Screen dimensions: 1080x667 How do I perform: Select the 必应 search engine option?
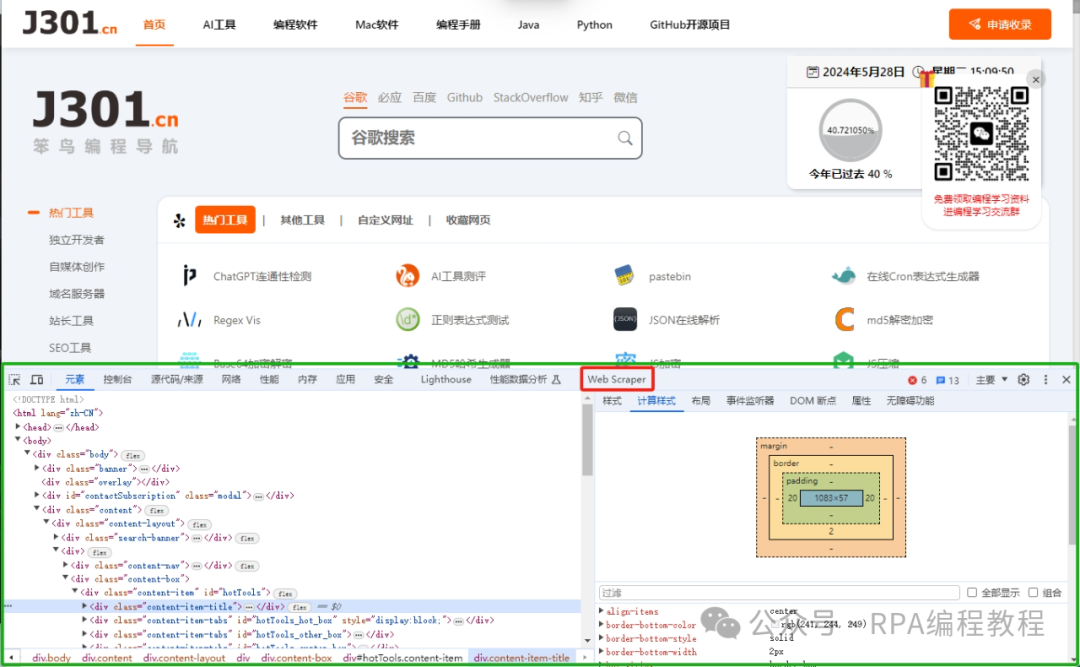pos(390,97)
